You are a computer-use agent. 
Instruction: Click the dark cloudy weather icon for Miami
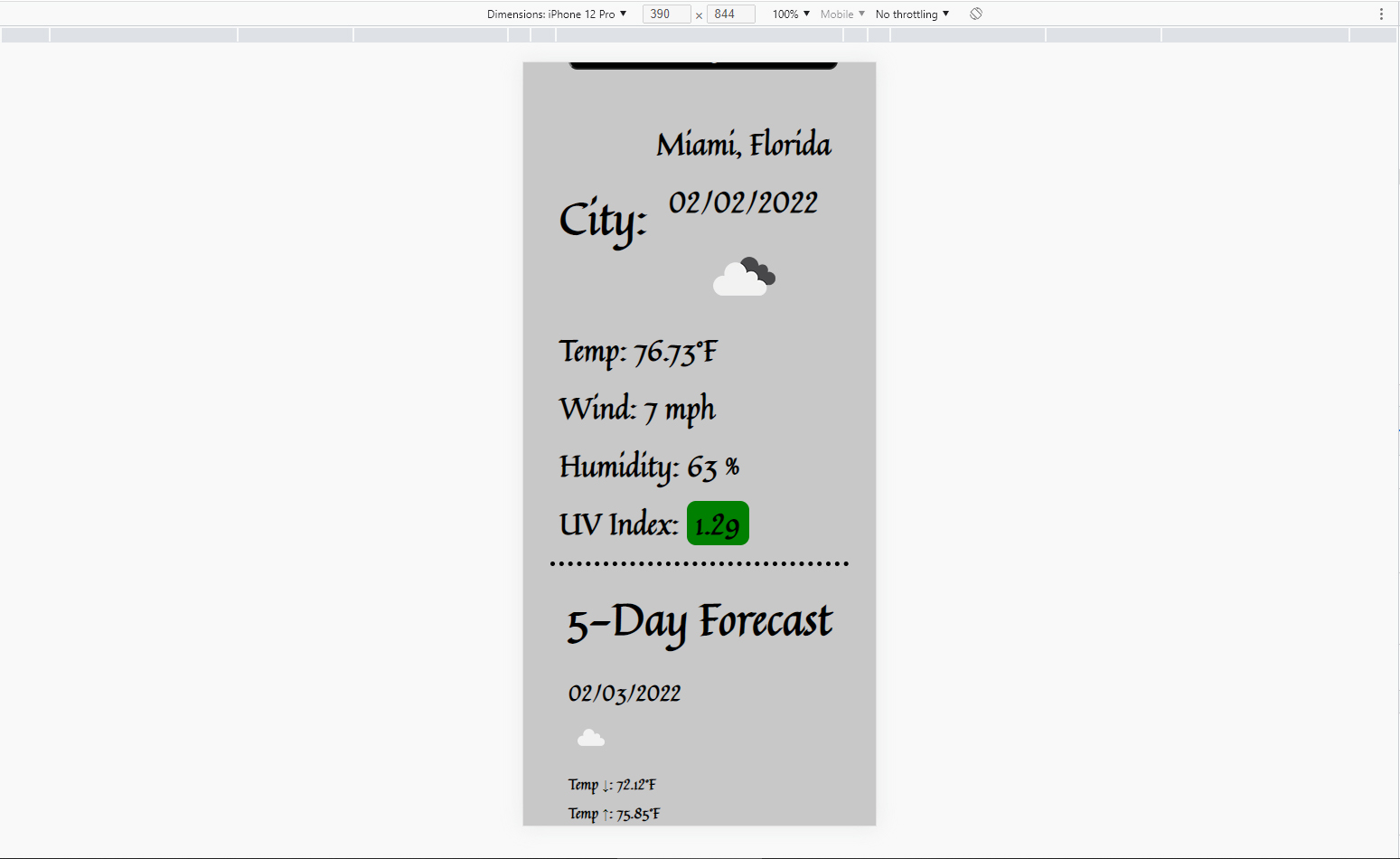coord(743,275)
